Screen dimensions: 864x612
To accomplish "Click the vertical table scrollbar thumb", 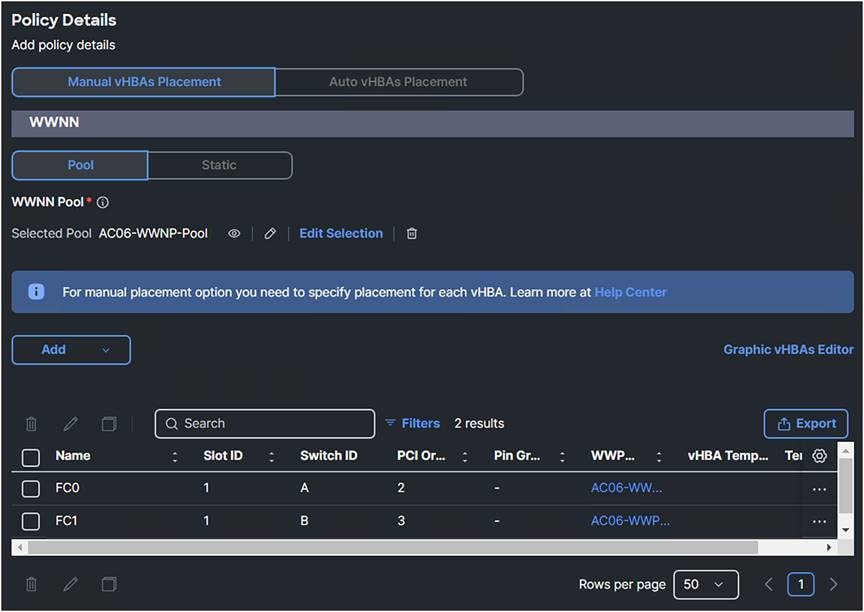I will (x=845, y=487).
